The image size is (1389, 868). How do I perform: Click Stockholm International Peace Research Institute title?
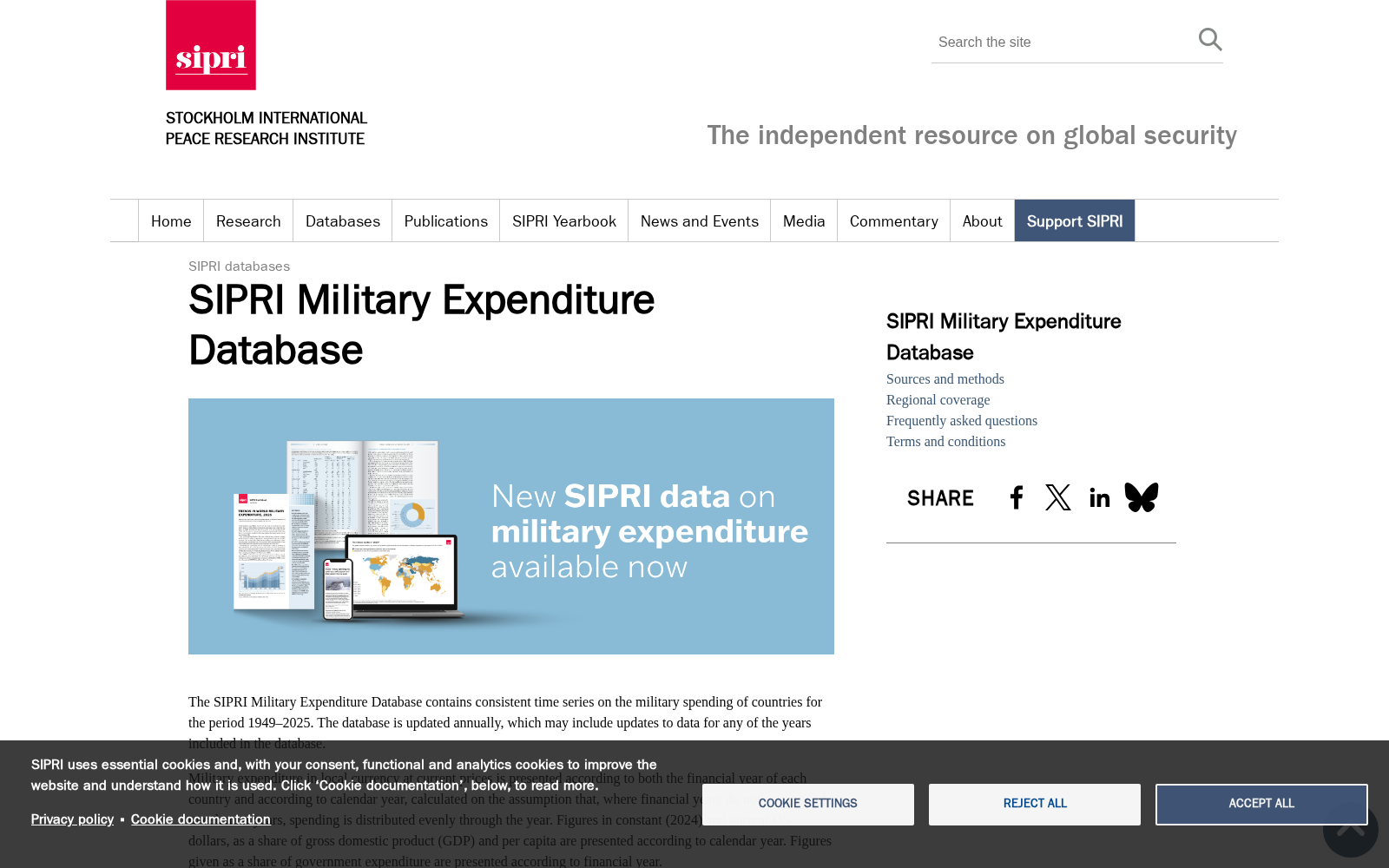pyautogui.click(x=267, y=128)
